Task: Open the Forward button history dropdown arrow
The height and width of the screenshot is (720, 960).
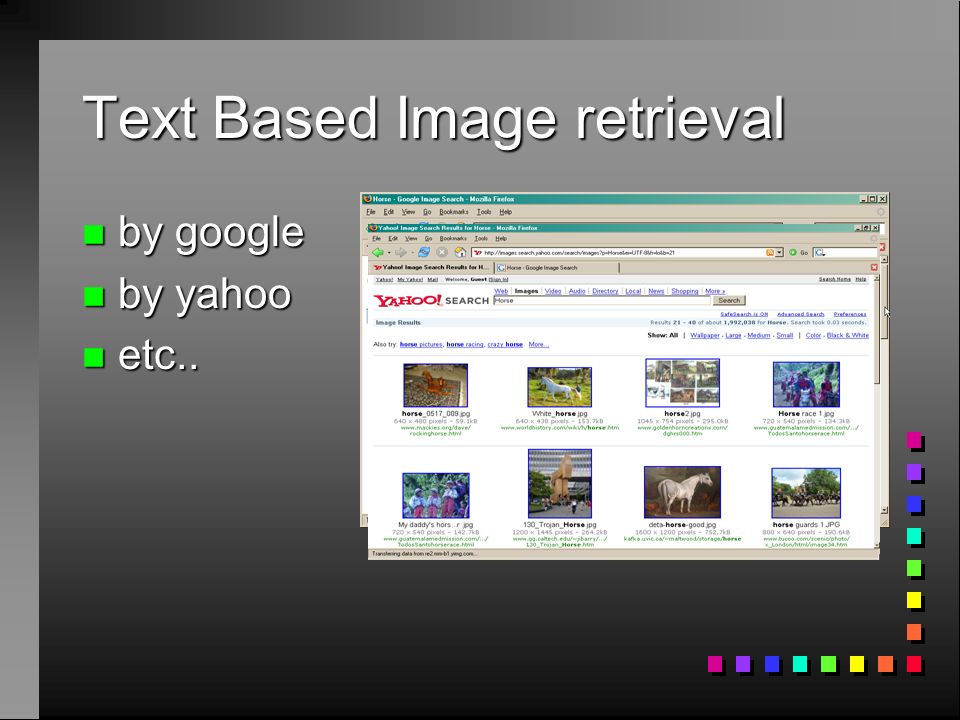Action: (411, 253)
